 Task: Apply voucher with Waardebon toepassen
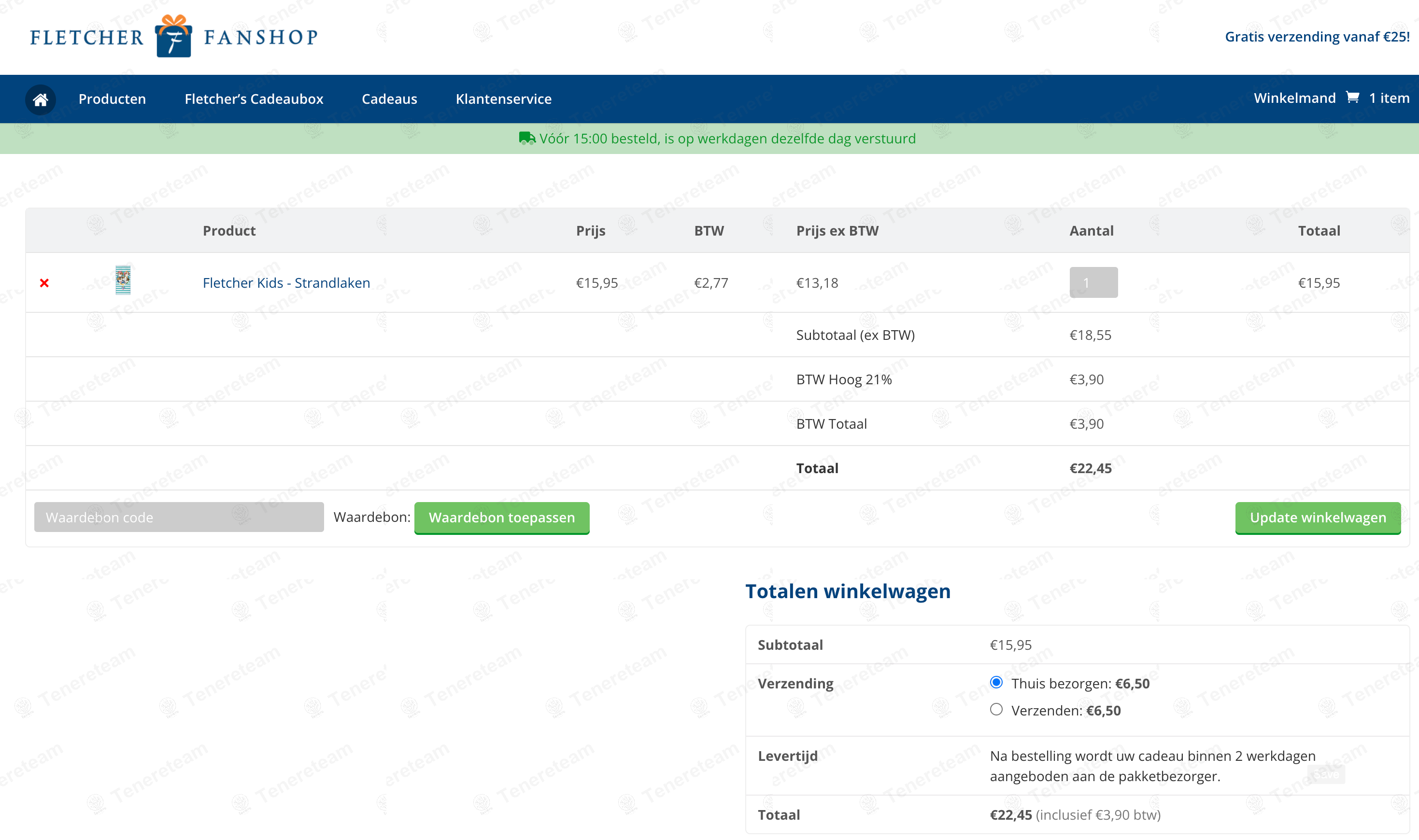click(x=502, y=518)
